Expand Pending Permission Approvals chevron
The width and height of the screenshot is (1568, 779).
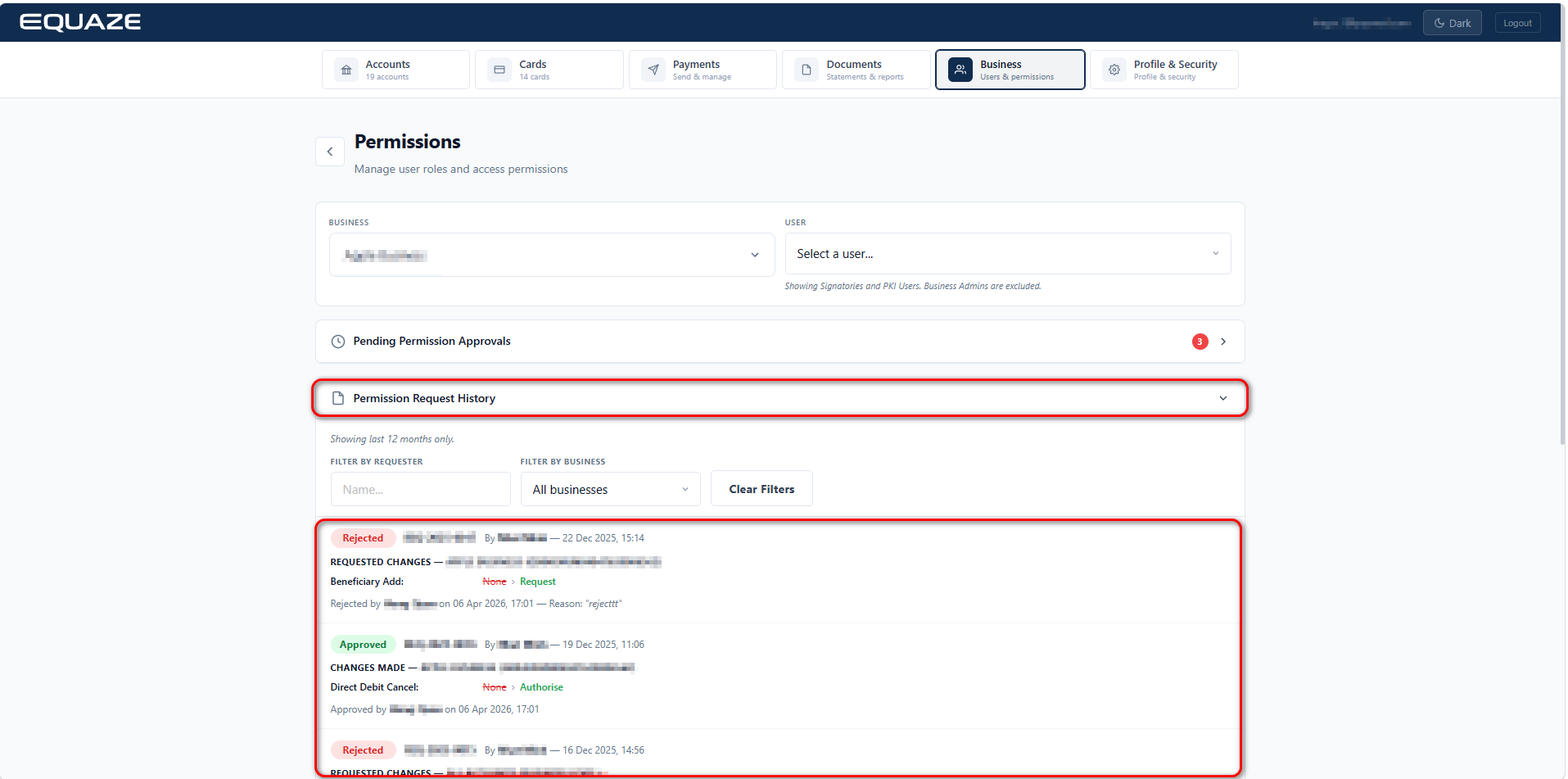[x=1223, y=342]
